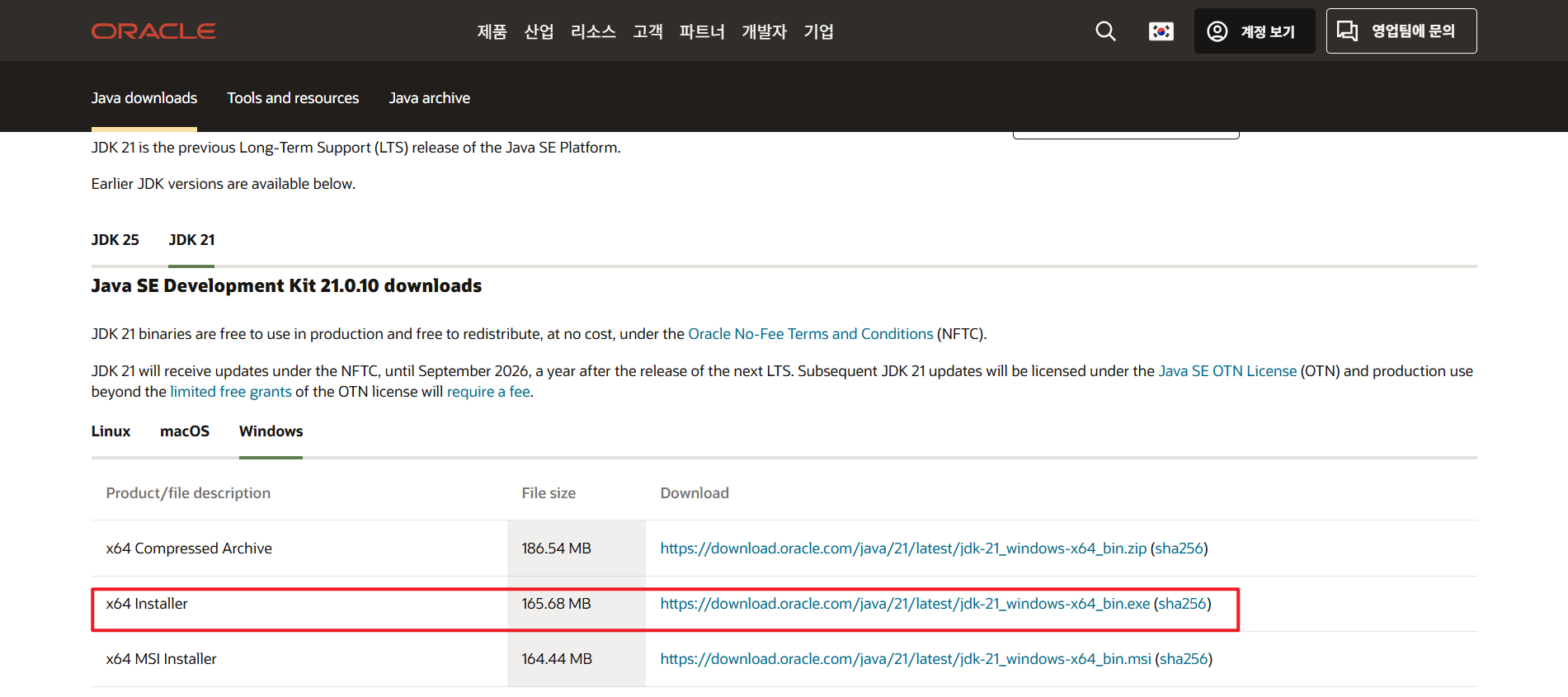Click the x64 Compressed Archive description text

(189, 549)
